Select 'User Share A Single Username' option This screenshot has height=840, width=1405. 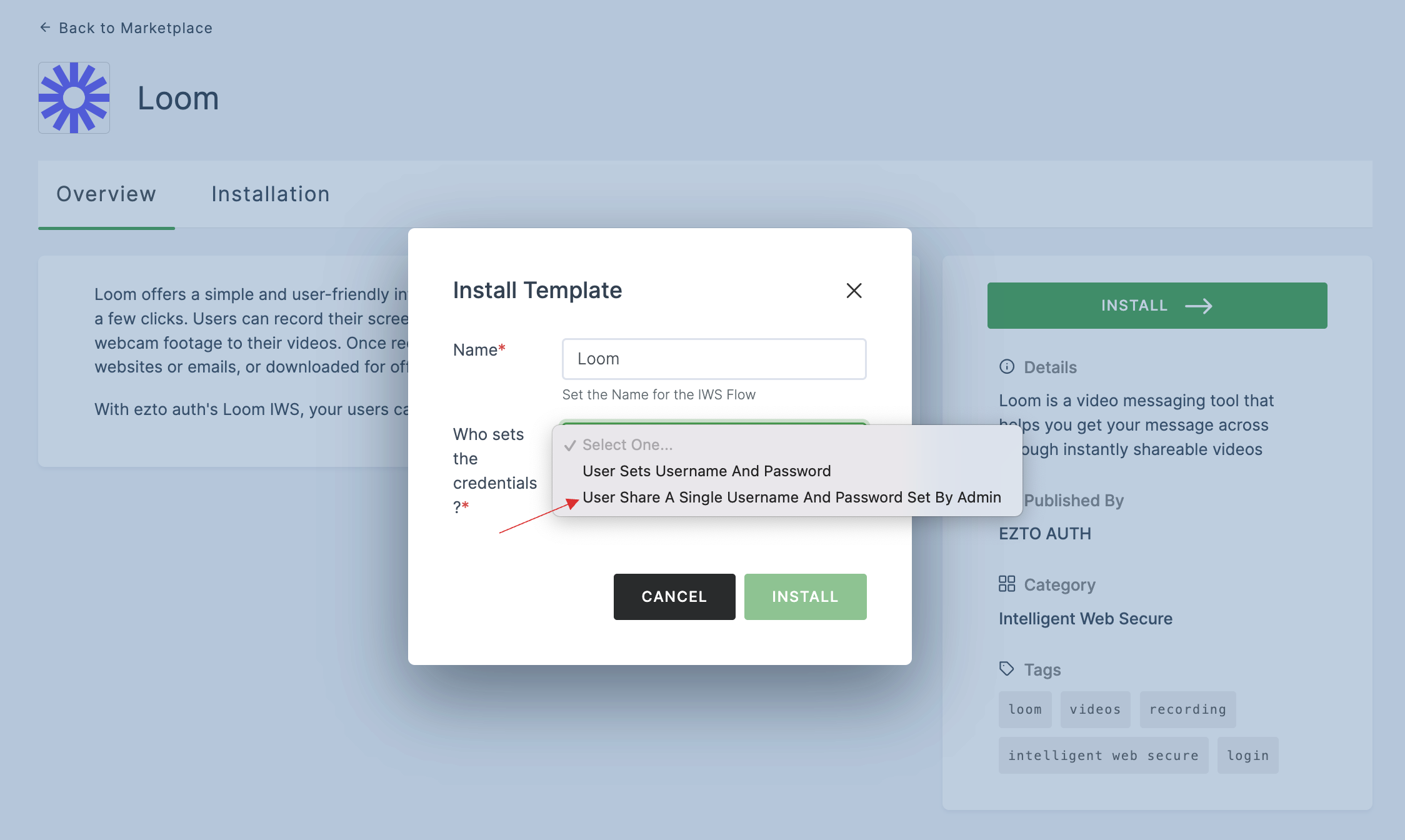pos(791,497)
